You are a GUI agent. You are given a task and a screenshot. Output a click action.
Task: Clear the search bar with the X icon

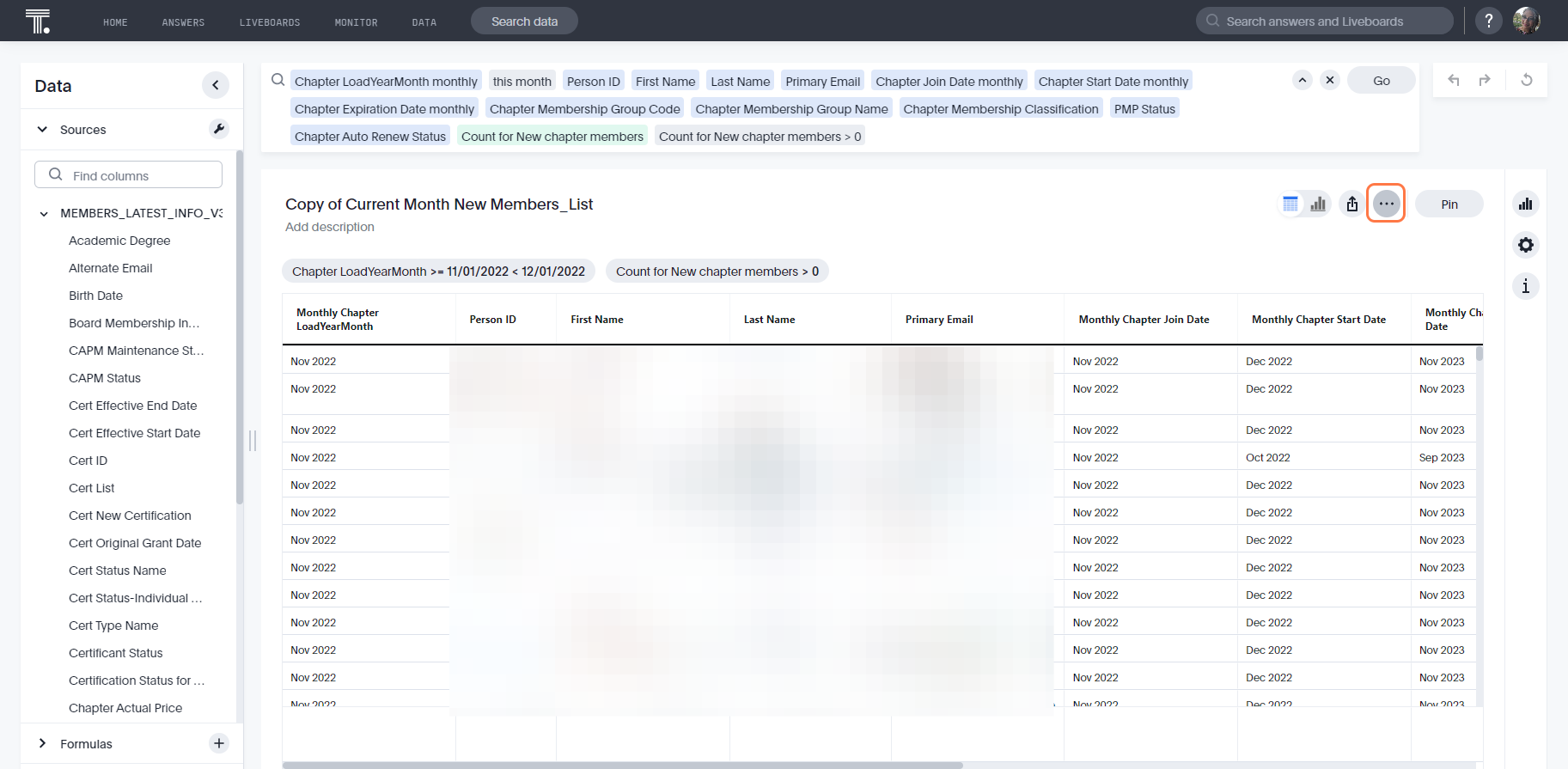[1330, 80]
